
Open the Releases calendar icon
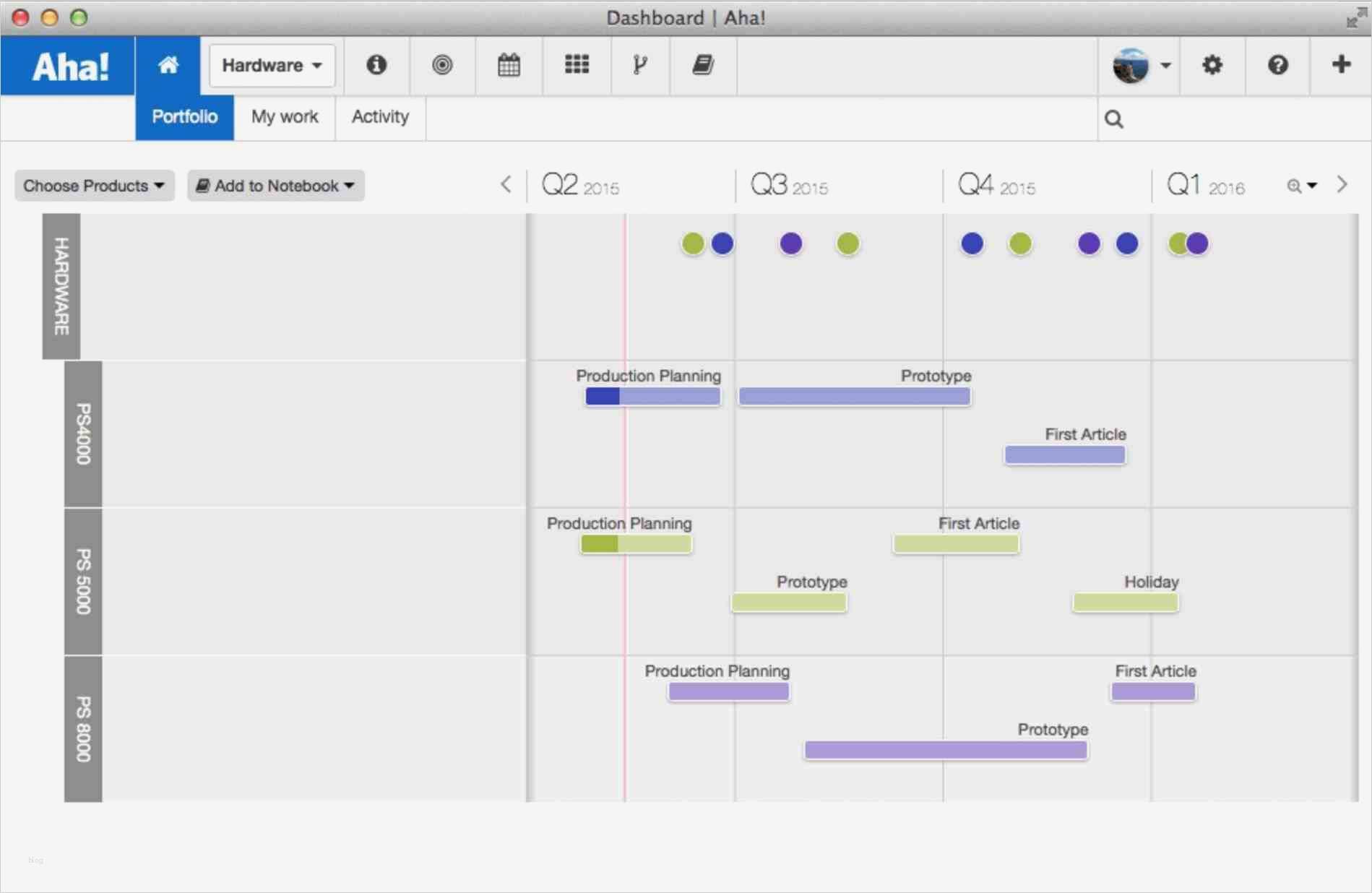[x=509, y=65]
